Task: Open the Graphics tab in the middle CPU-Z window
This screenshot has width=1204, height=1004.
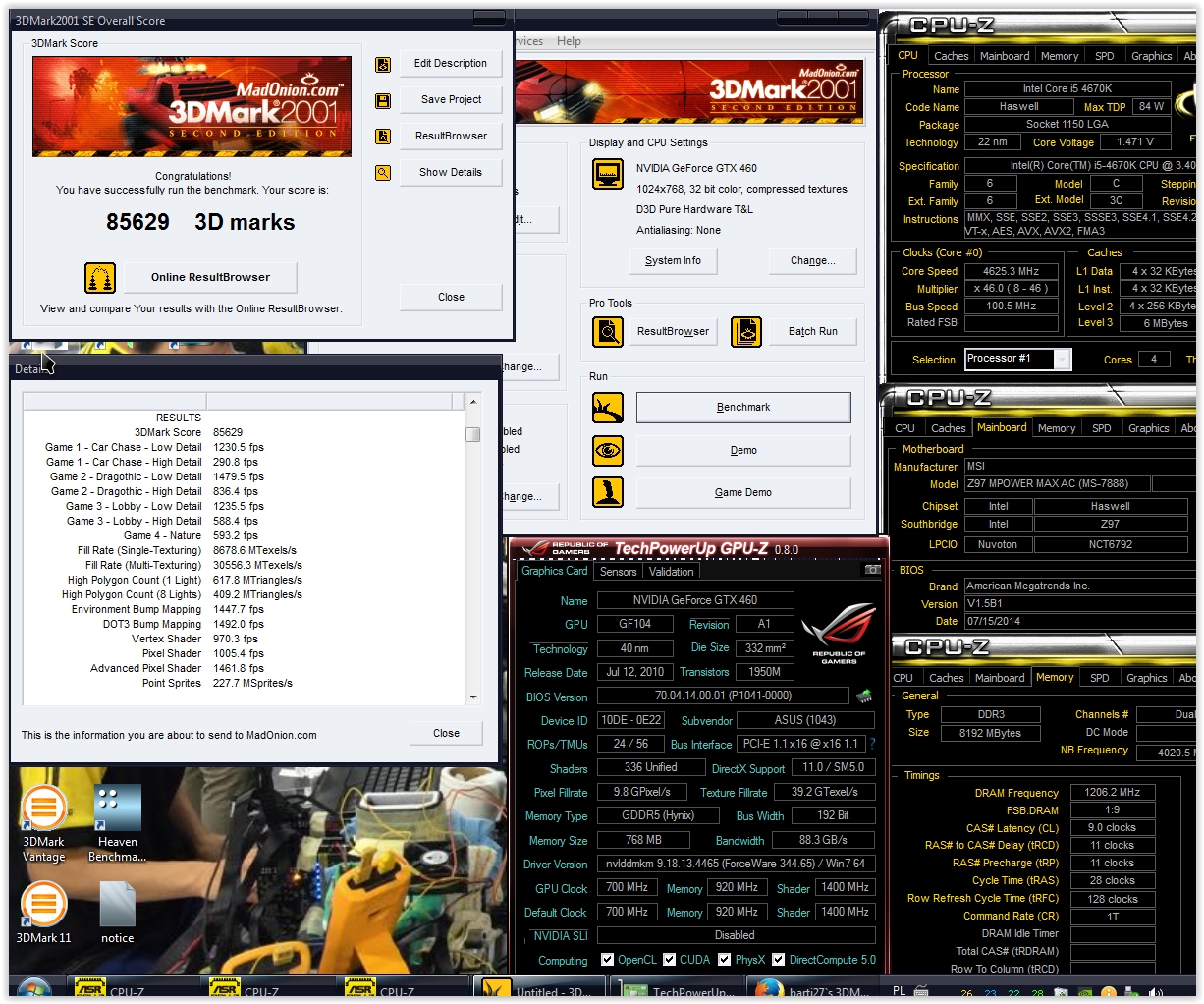Action: (x=1148, y=428)
